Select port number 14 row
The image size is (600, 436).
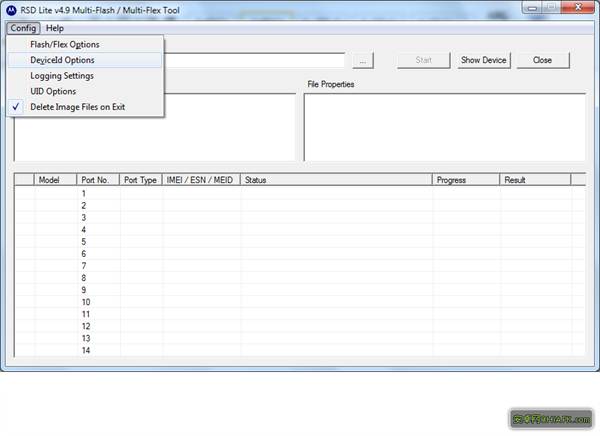[300, 351]
